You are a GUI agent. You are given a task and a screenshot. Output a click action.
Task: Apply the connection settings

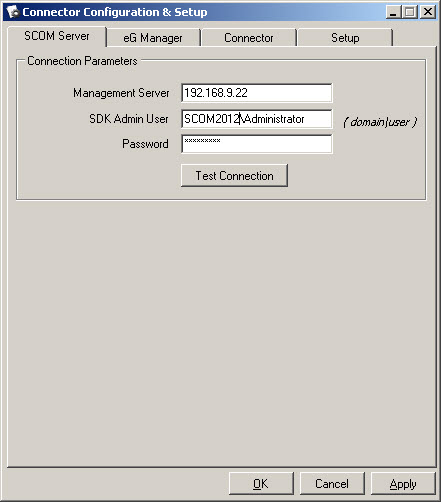(403, 484)
